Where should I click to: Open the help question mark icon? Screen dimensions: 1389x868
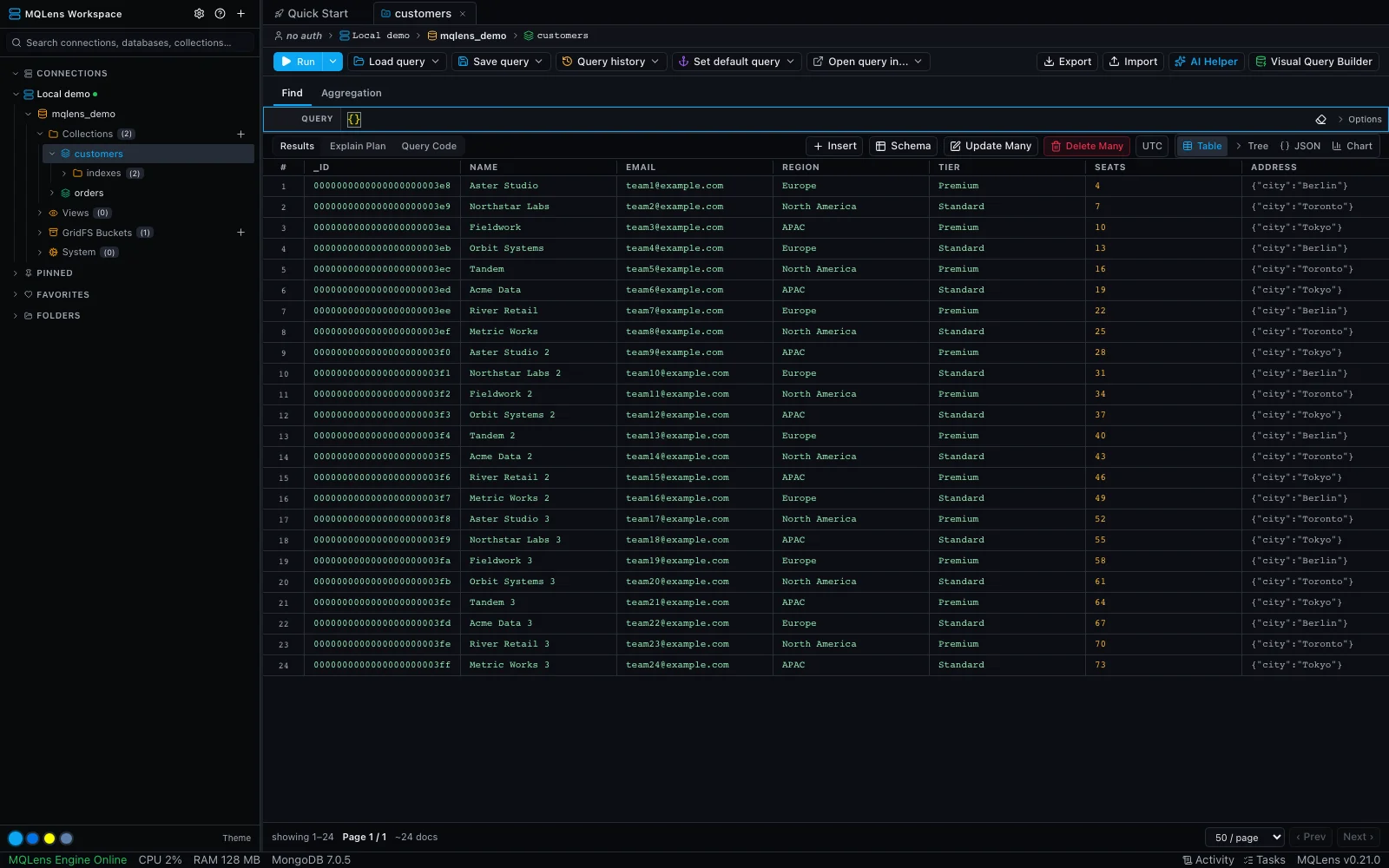[x=220, y=14]
